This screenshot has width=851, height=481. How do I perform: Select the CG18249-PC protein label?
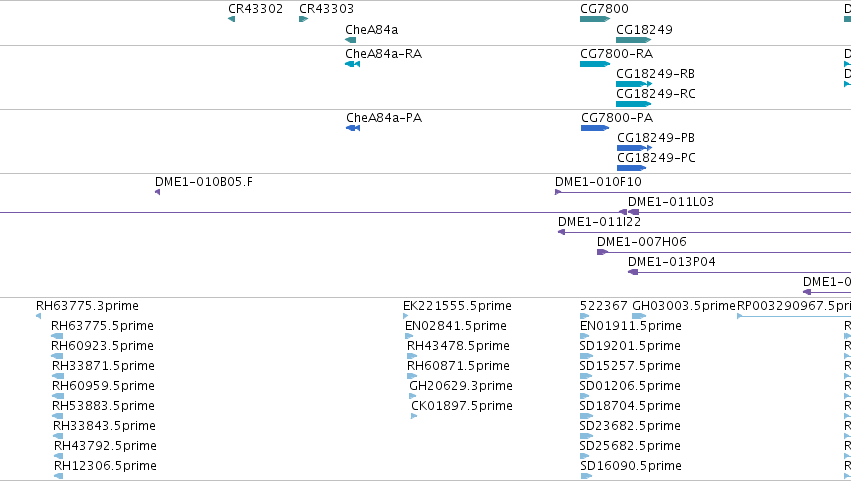click(656, 158)
